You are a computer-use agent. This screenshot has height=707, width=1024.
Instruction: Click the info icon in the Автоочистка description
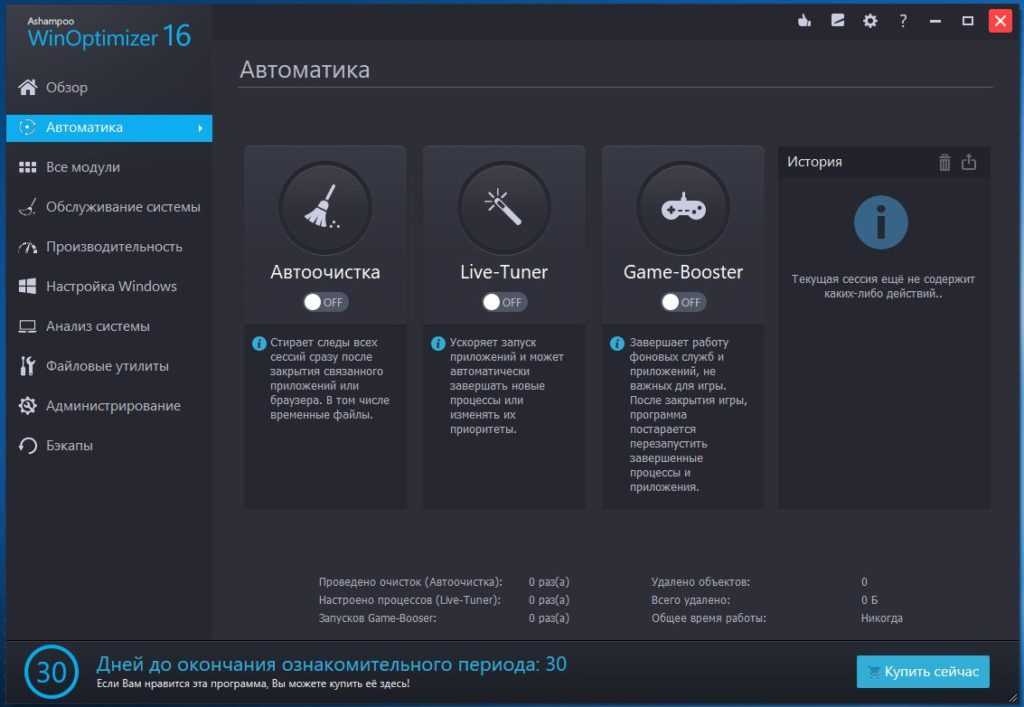(x=259, y=343)
